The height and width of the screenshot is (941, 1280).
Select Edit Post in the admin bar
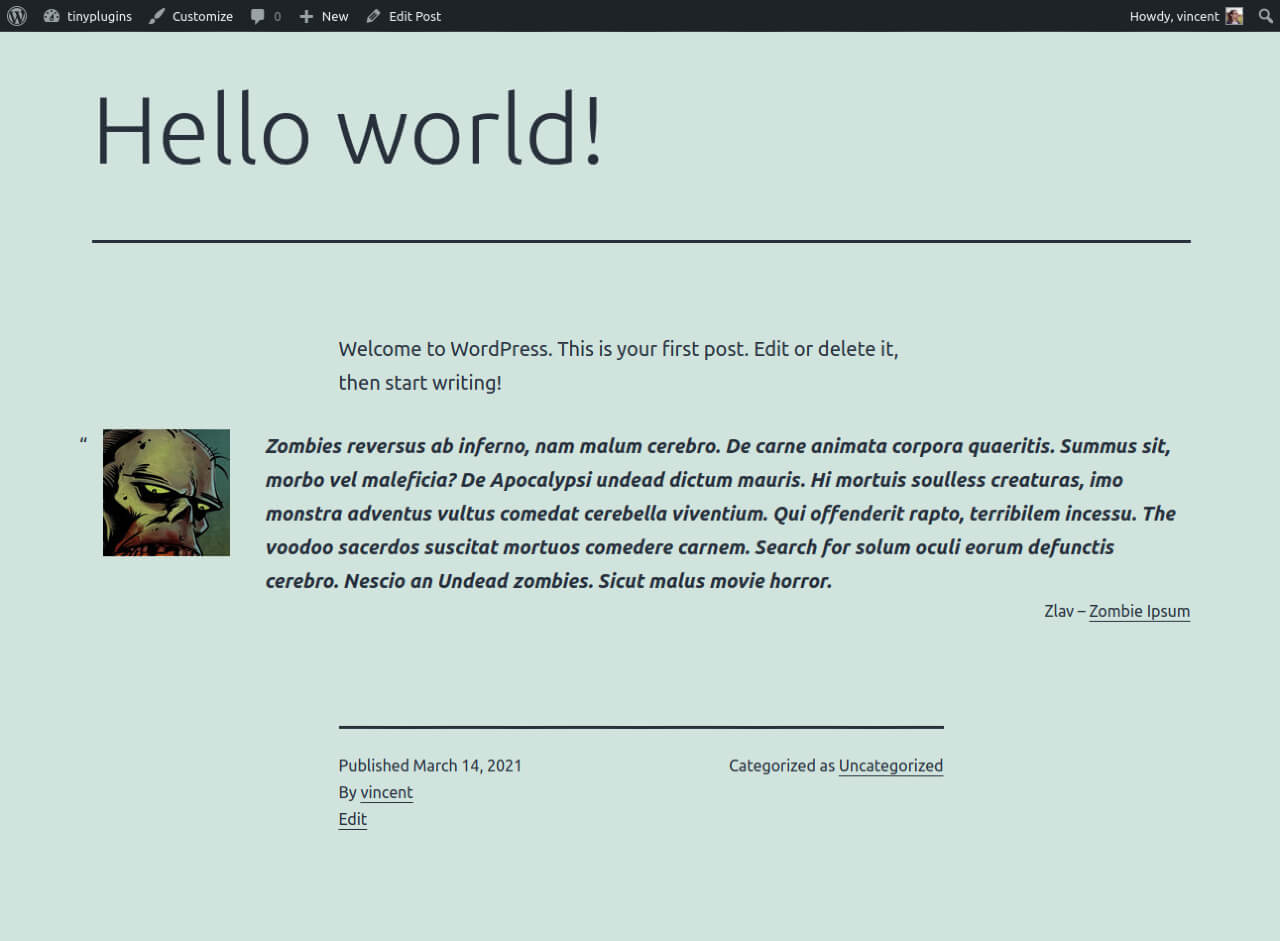coord(403,16)
